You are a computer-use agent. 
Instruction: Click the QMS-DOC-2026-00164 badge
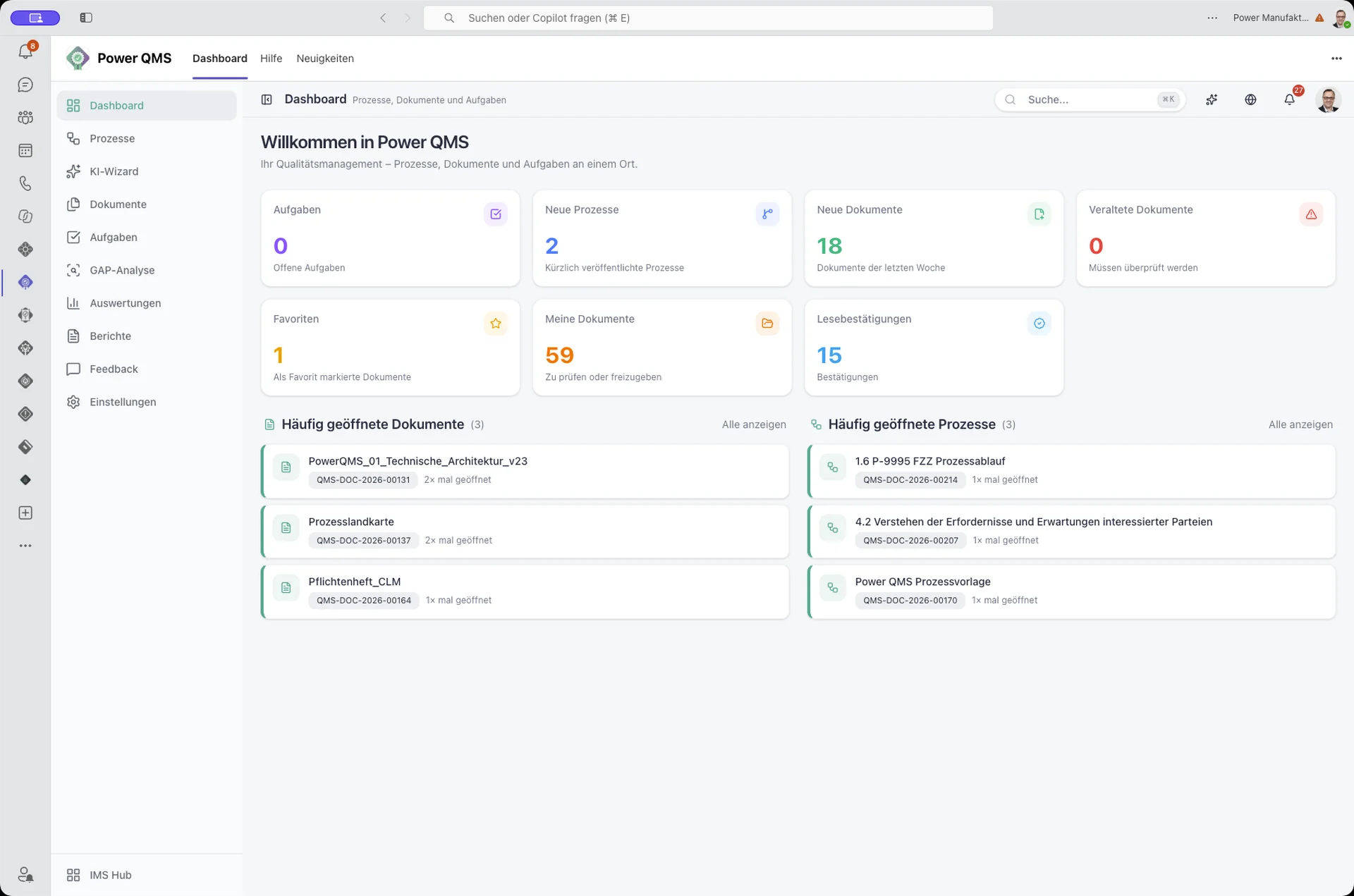click(364, 601)
